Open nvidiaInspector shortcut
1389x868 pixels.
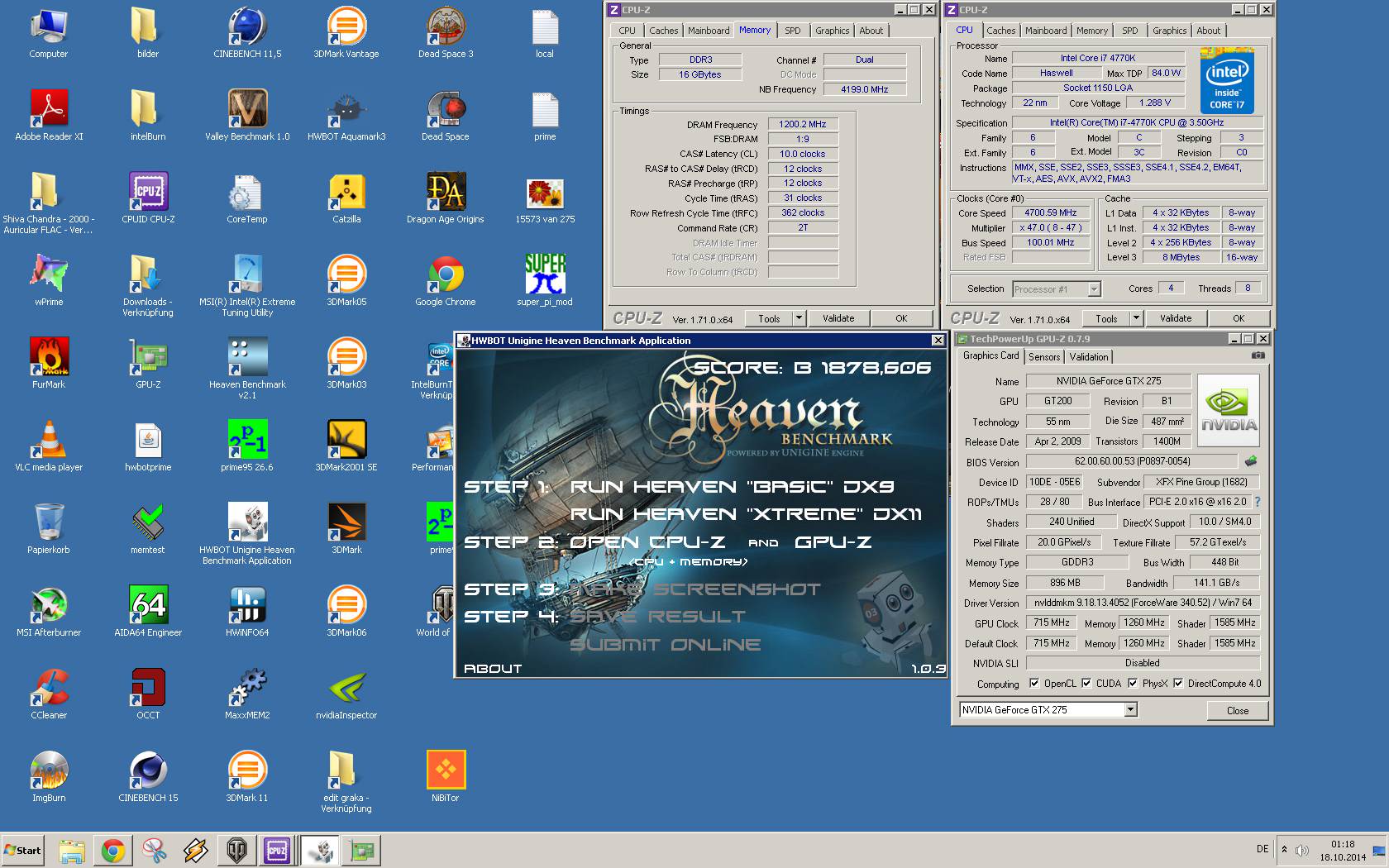coord(346,694)
